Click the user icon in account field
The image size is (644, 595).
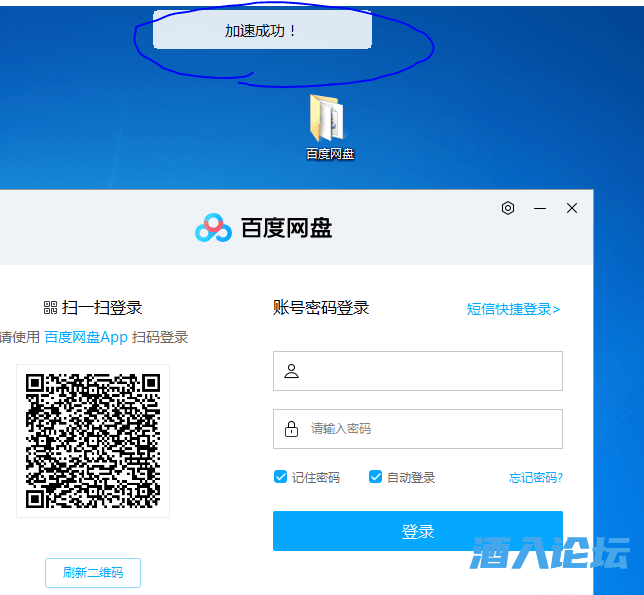[291, 371]
